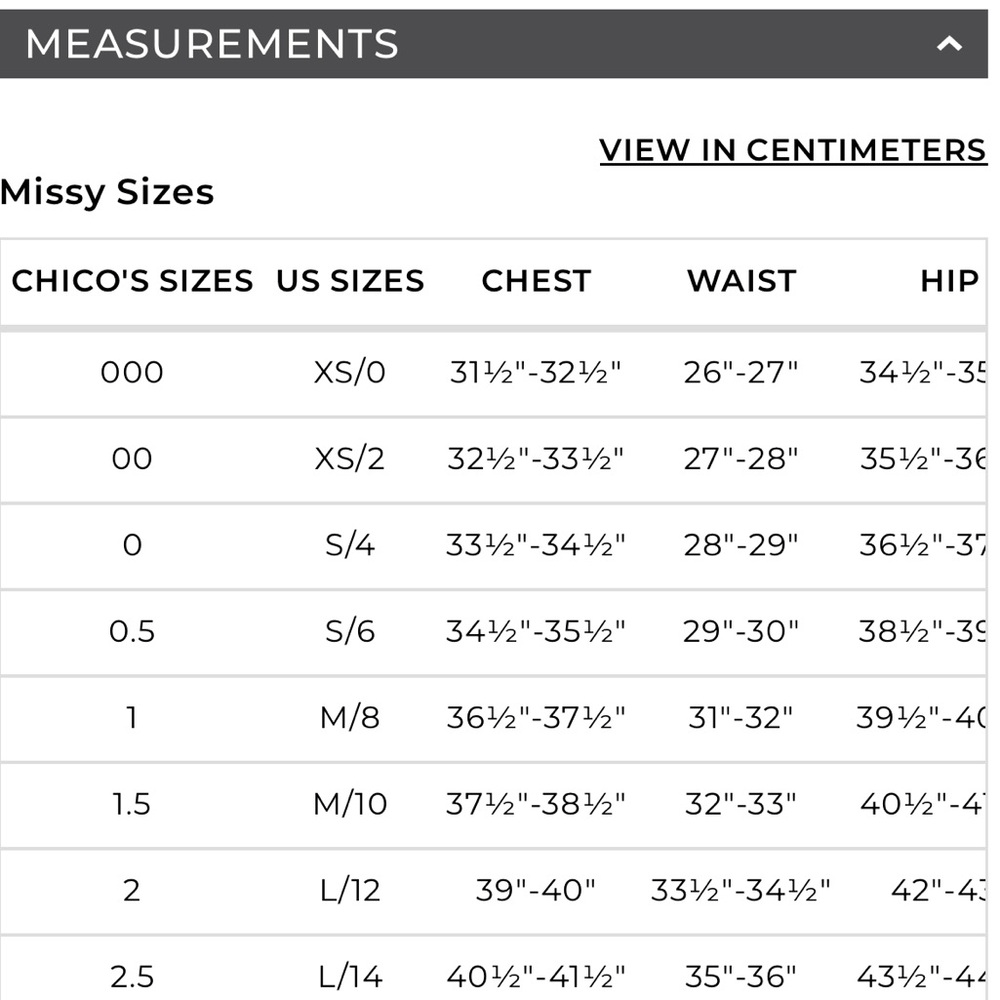The width and height of the screenshot is (1000, 1000).
Task: Select the Waist column header
Action: [741, 281]
